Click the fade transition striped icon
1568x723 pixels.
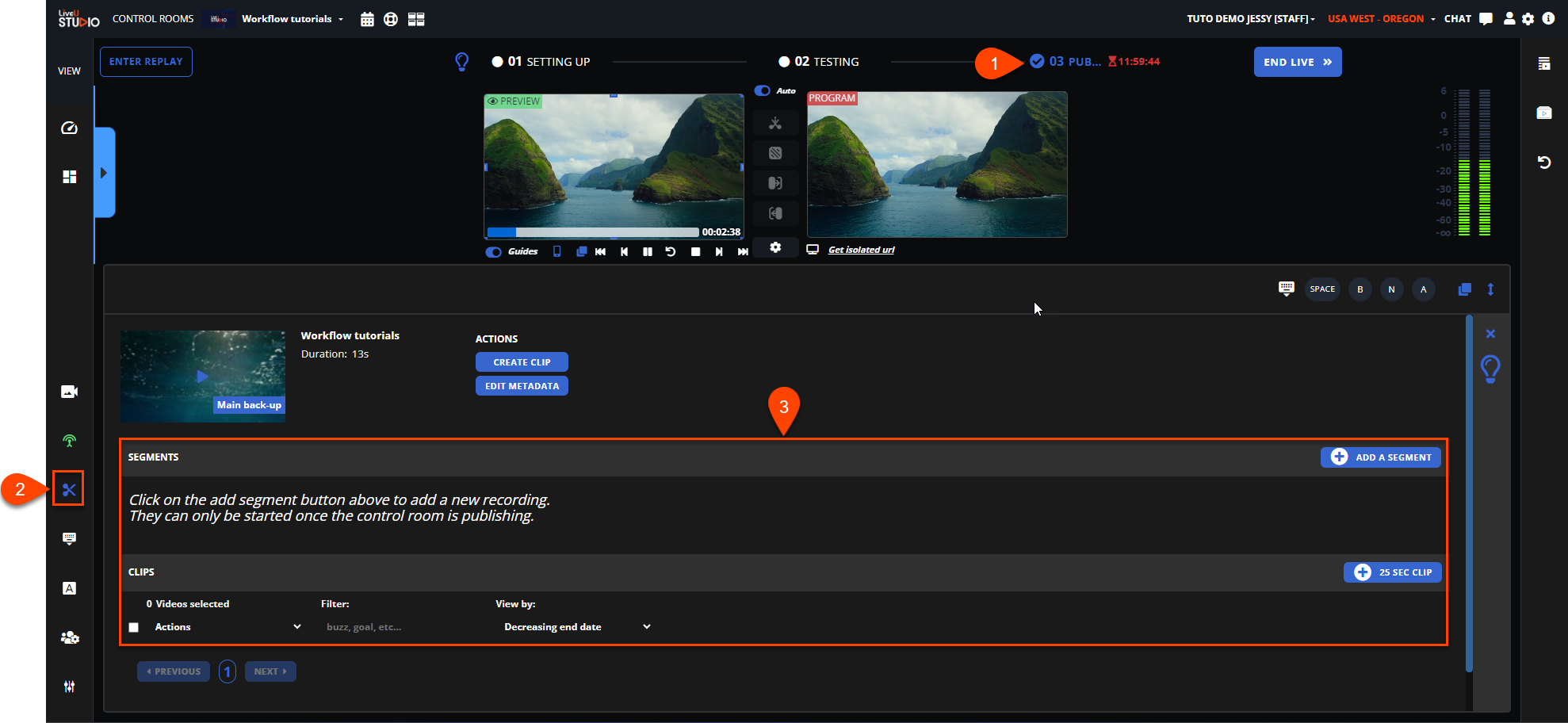coord(775,153)
